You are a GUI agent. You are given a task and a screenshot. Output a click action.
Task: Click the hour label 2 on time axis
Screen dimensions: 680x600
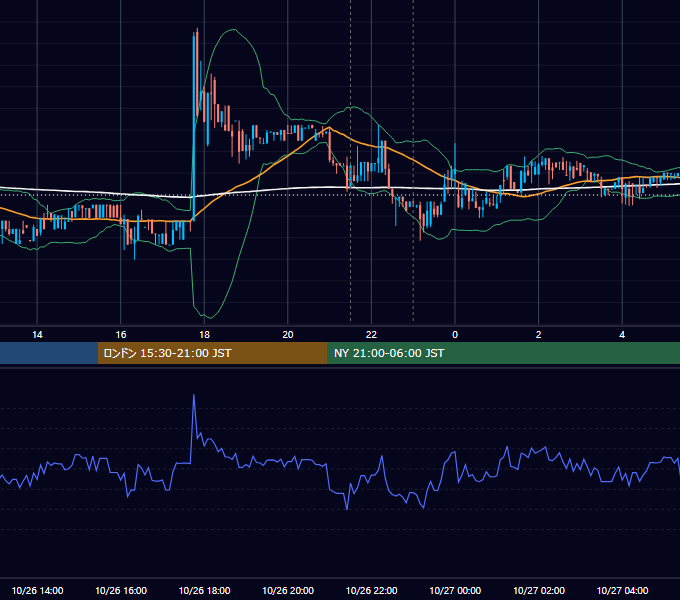click(539, 335)
